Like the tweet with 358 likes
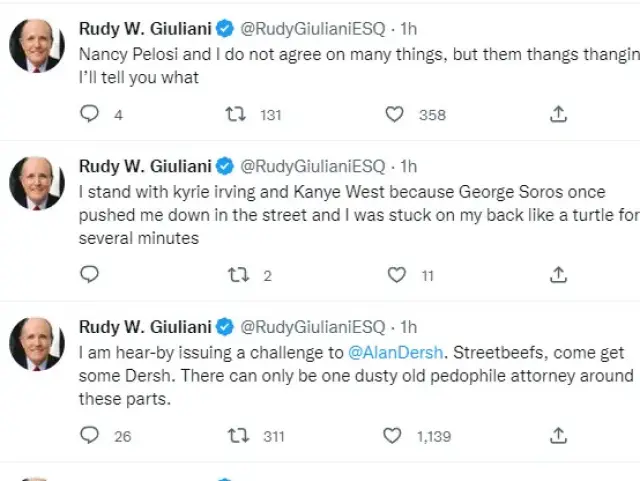 pos(396,114)
